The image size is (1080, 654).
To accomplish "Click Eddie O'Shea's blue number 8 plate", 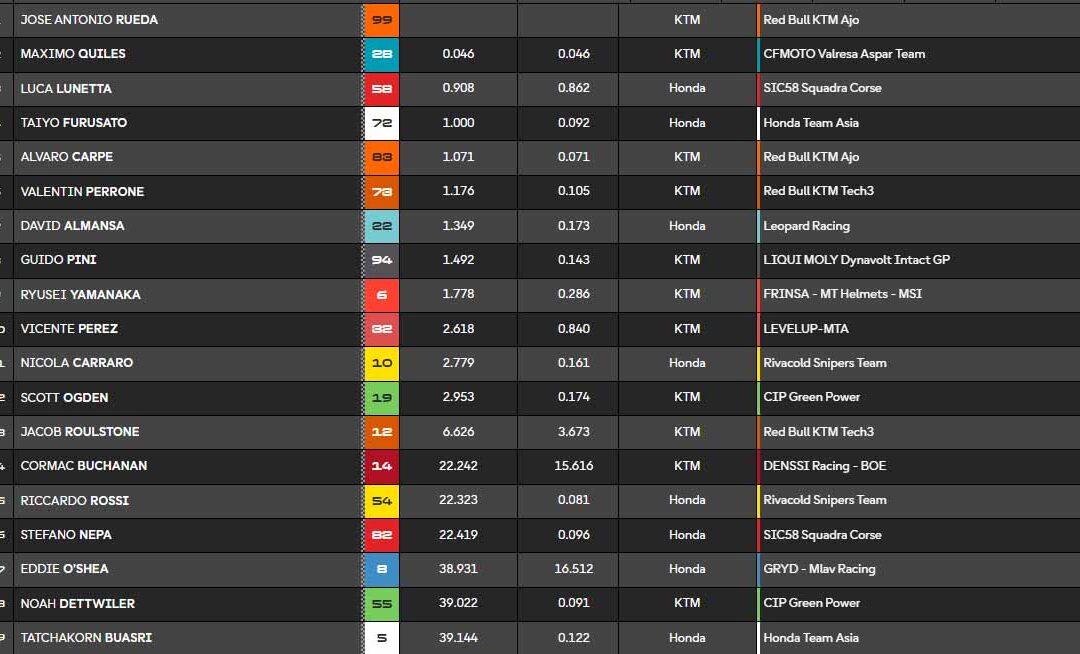I will [x=381, y=568].
